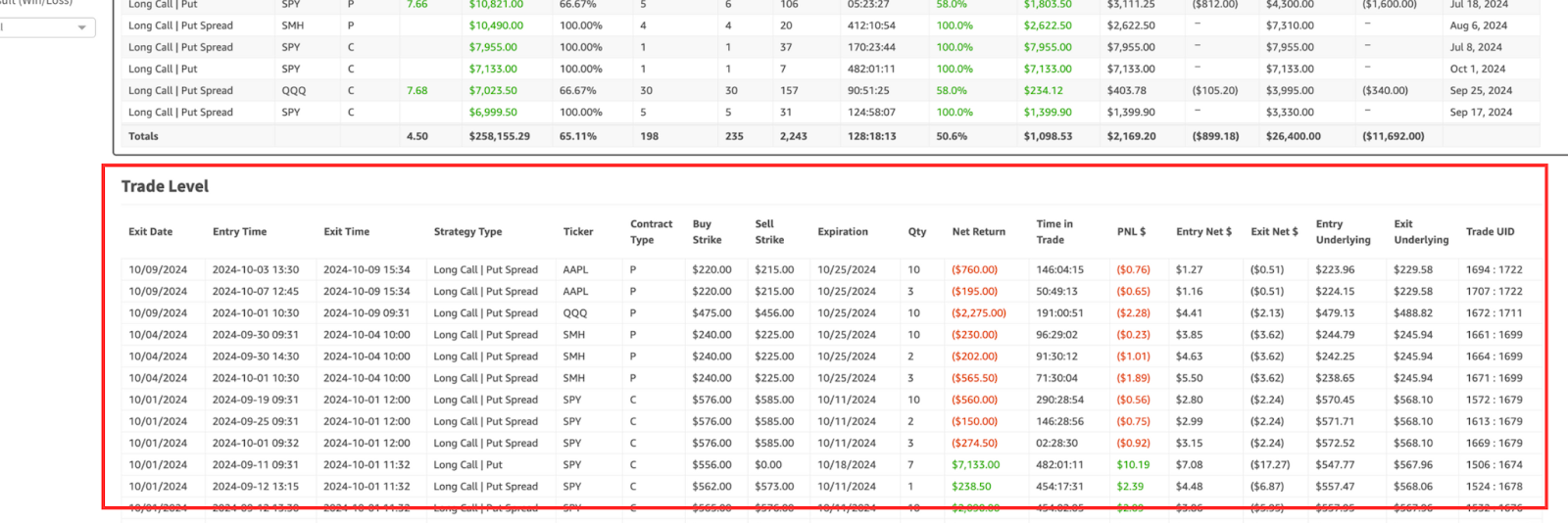Open the filter dropdown arrow at top left

pyautogui.click(x=81, y=27)
